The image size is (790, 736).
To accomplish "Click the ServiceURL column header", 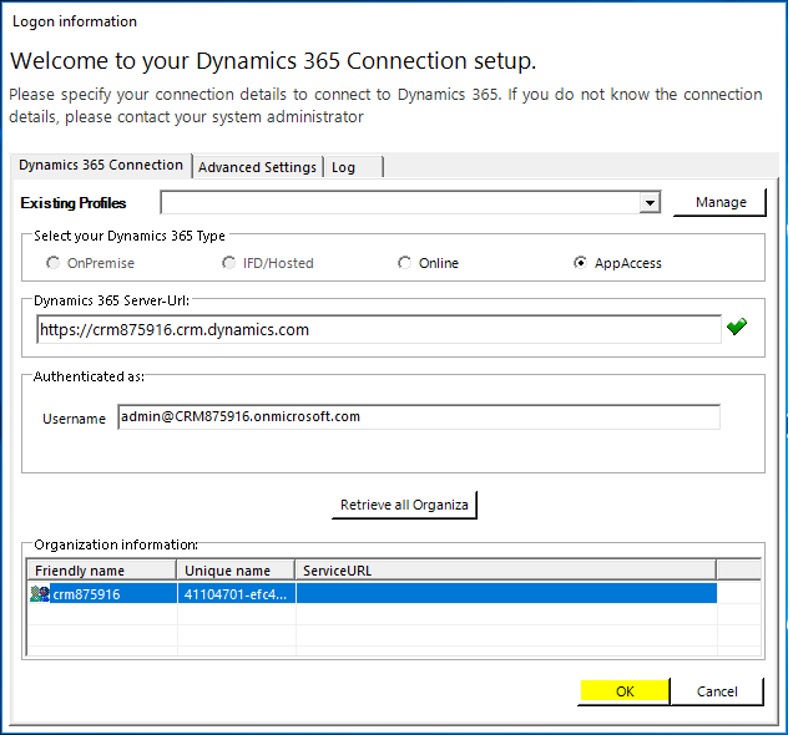I will click(x=505, y=570).
